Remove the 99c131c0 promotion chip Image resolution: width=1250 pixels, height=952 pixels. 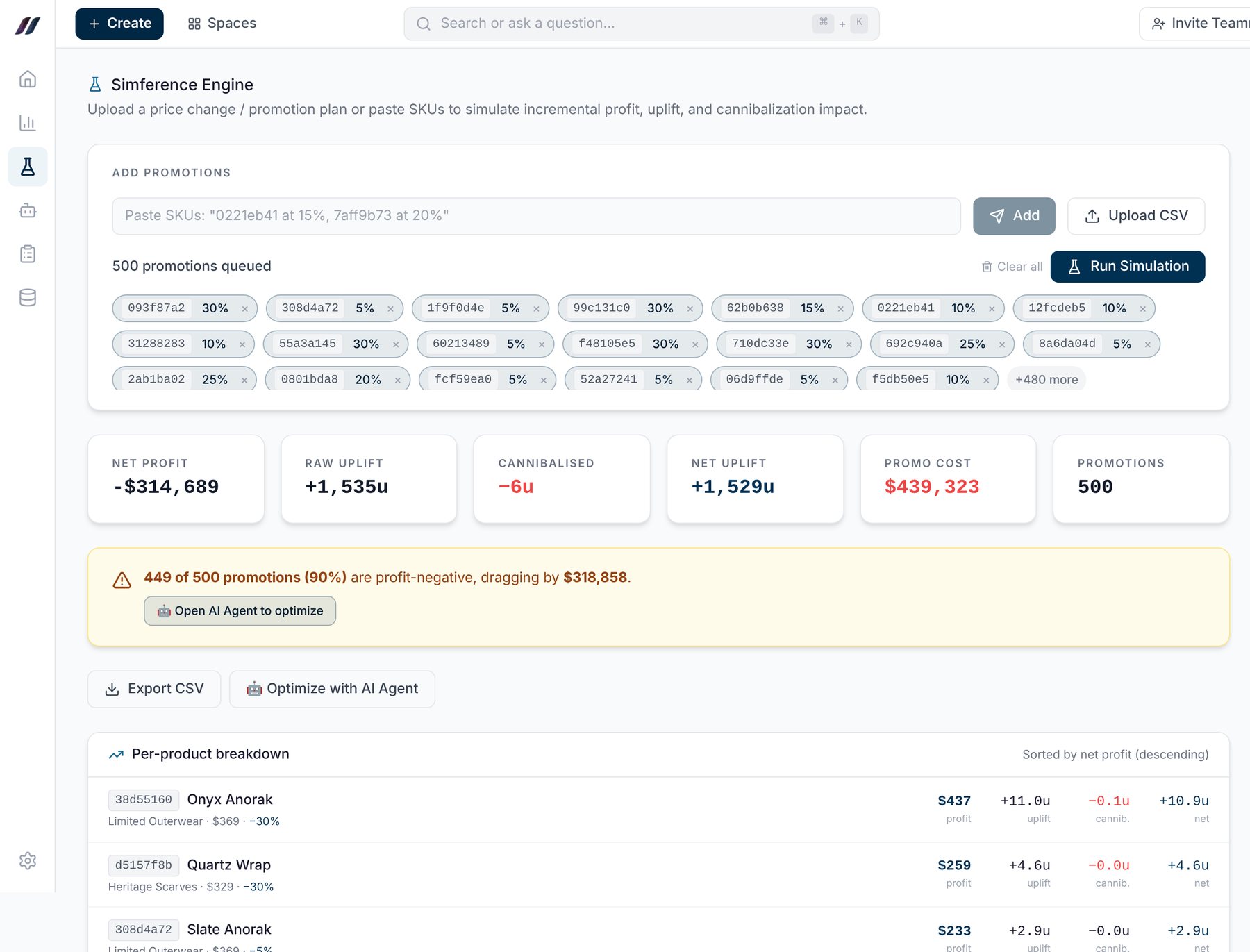690,309
